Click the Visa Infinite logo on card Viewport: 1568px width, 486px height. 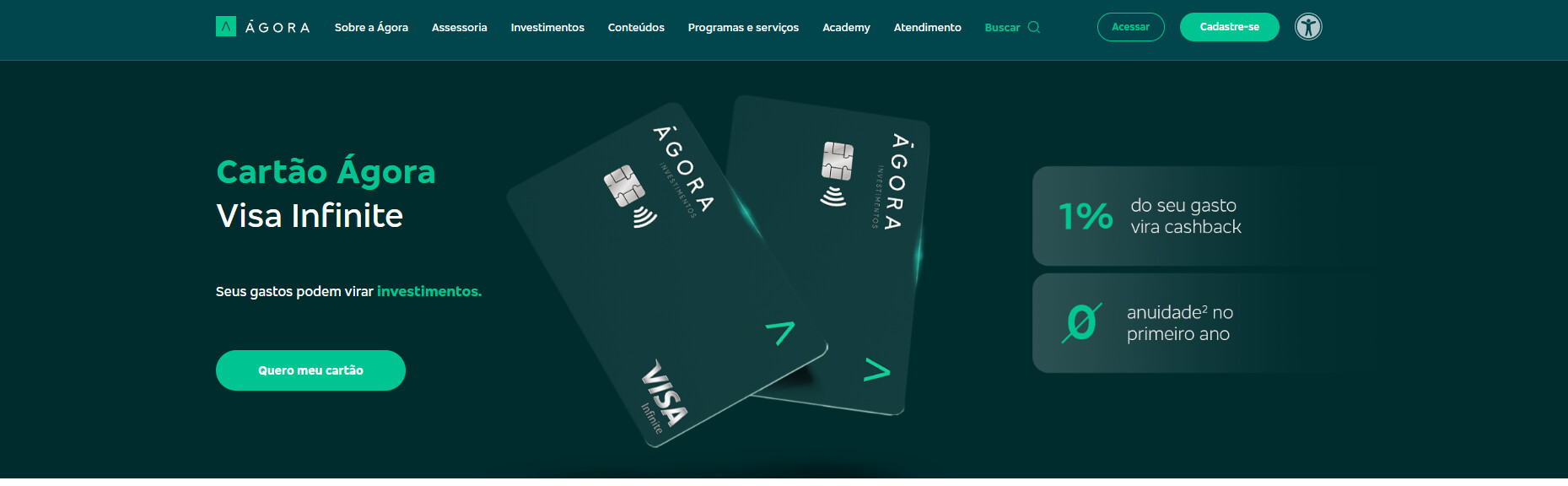coord(663,397)
